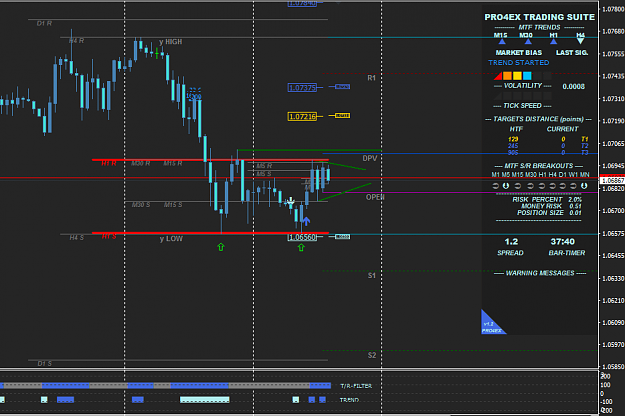The height and width of the screenshot is (416, 625).
Task: Click the TICK SPEED label
Action: 522,106
